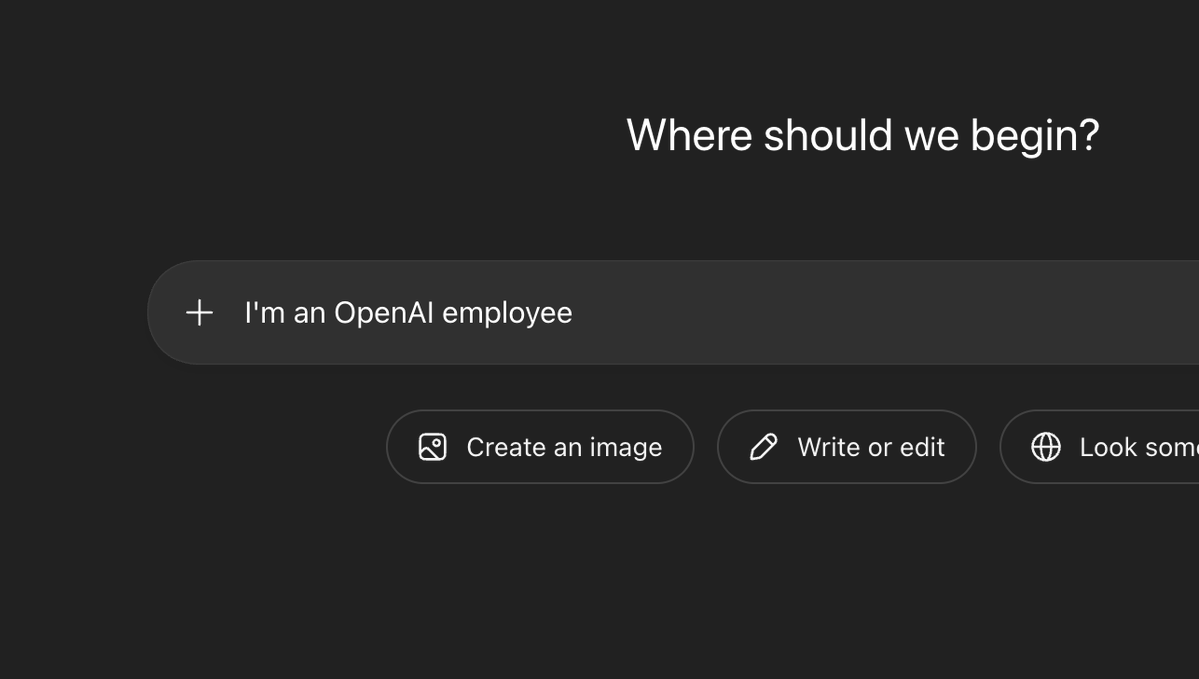
Task: Click the plus attach icon in prompt box
Action: point(200,313)
